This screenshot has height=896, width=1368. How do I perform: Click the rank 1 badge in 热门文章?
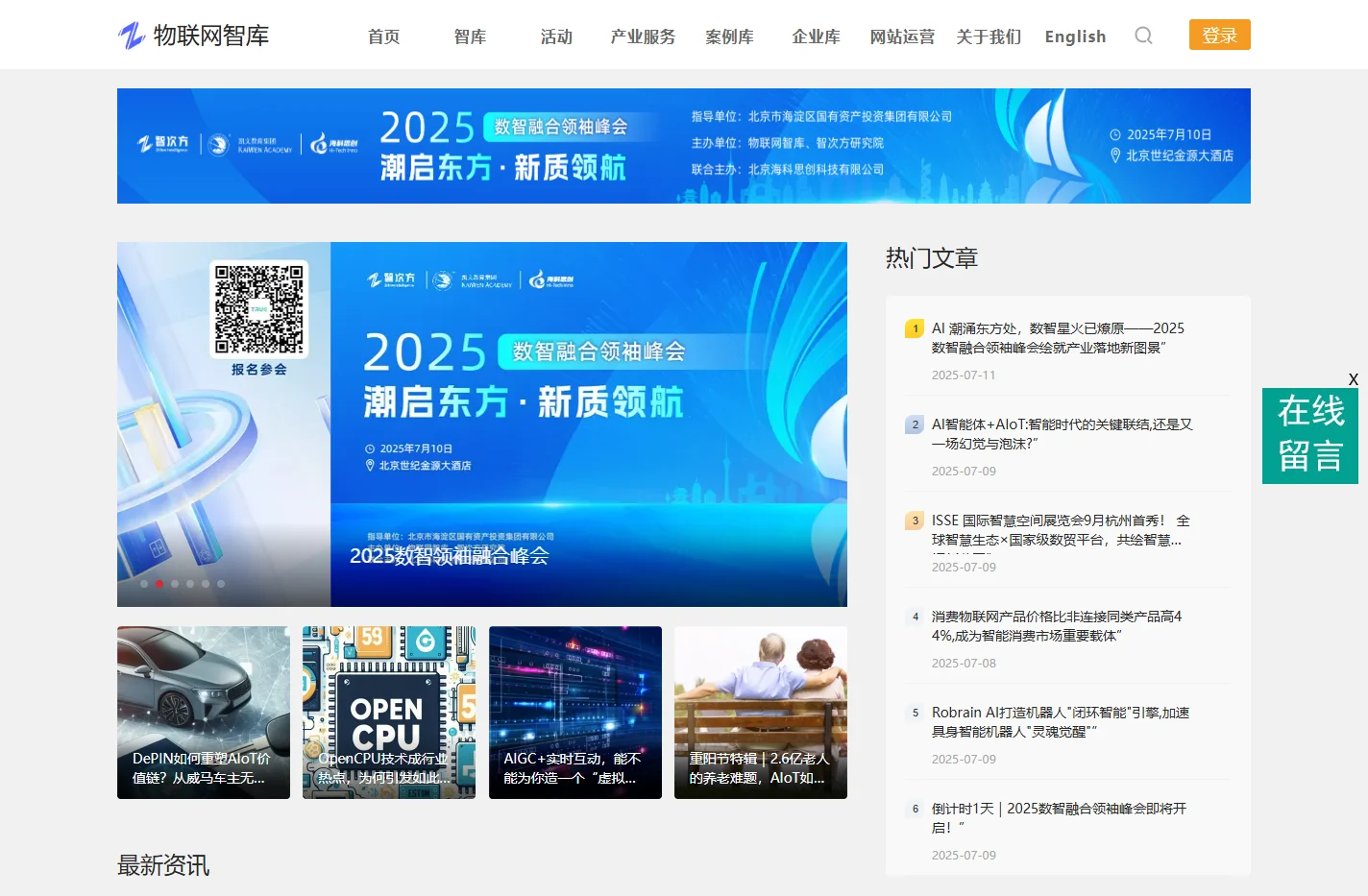click(915, 328)
